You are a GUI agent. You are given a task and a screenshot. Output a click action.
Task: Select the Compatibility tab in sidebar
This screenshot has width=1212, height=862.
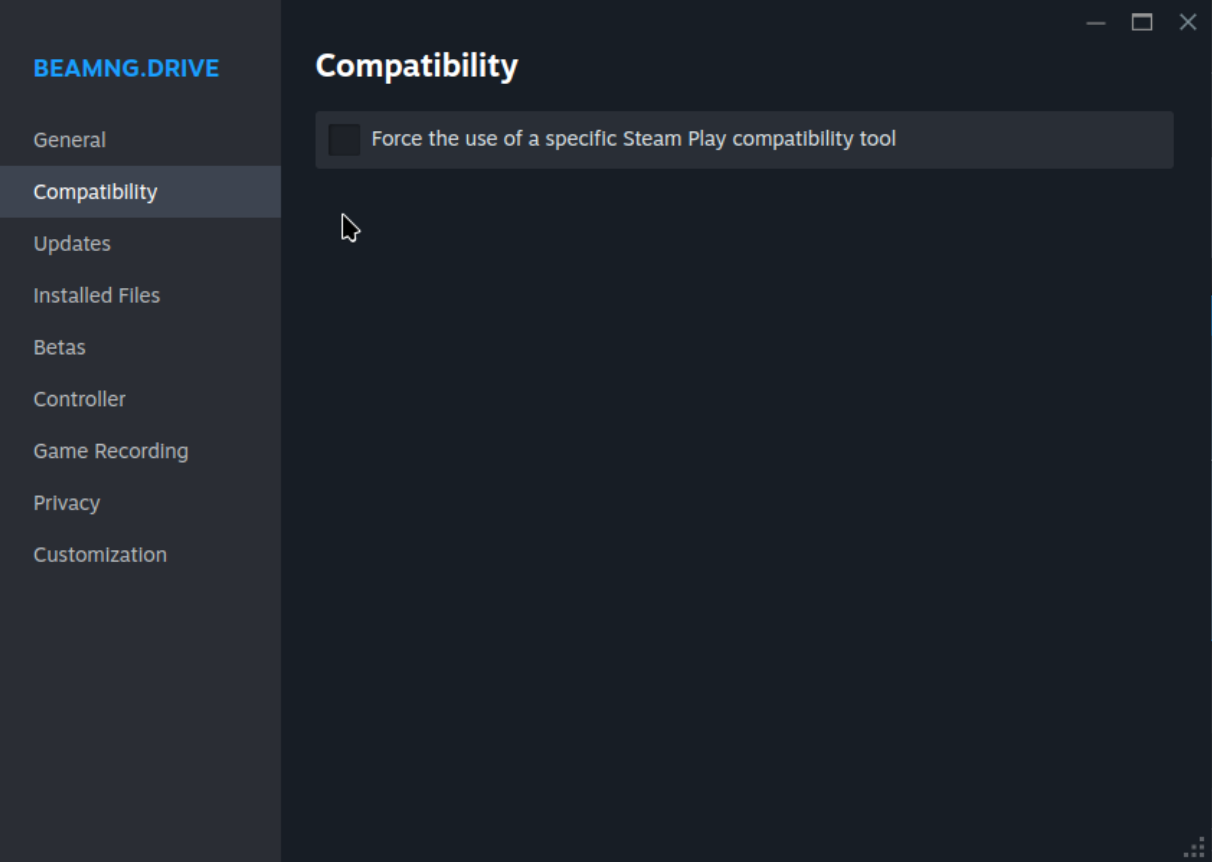coord(95,192)
